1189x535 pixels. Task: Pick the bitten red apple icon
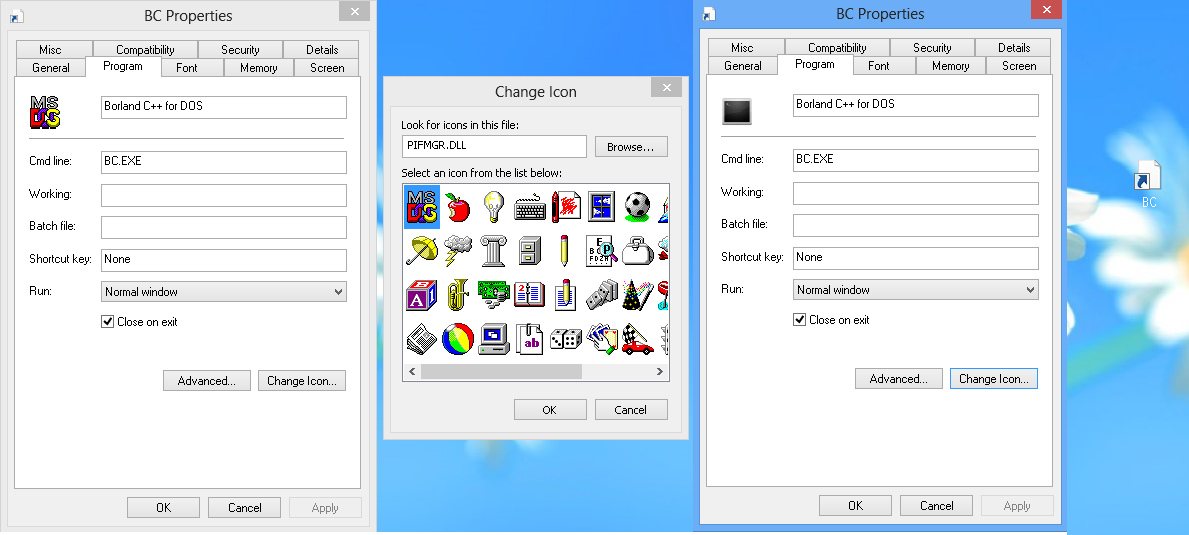tap(456, 207)
